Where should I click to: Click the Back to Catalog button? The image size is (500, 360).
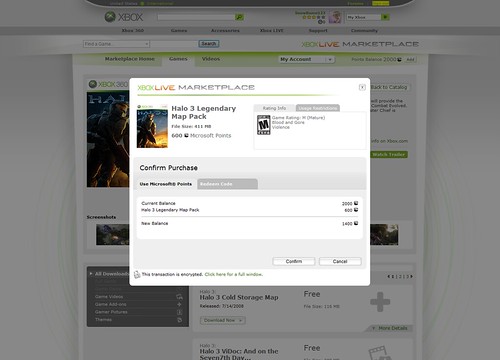tap(389, 87)
